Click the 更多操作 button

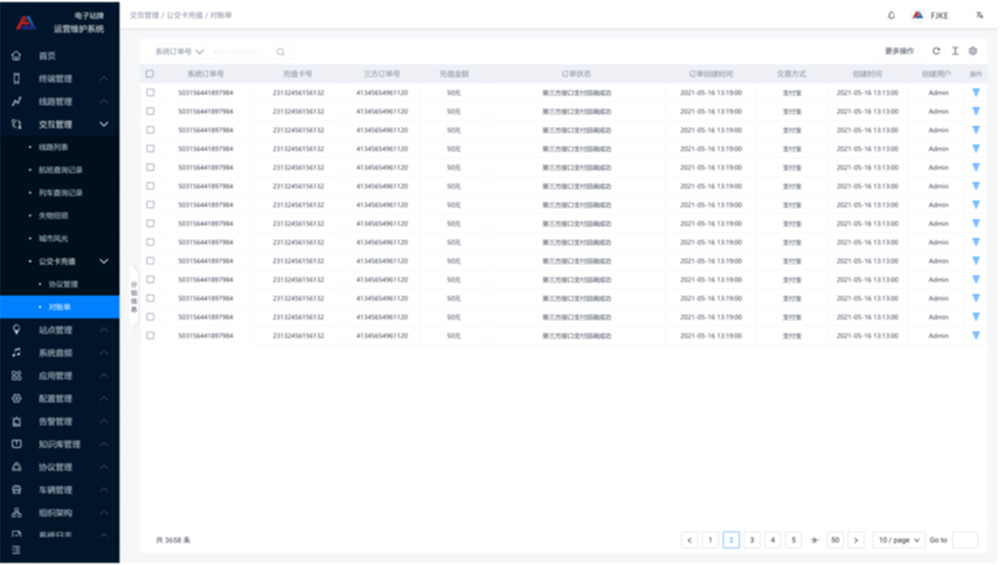click(x=899, y=51)
